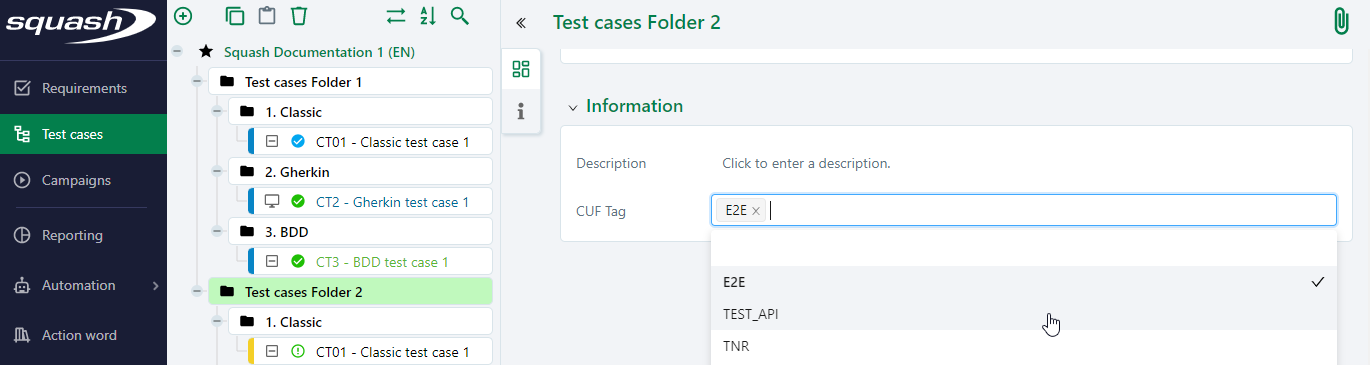Sort the tree with the A-Z icon

pos(428,16)
